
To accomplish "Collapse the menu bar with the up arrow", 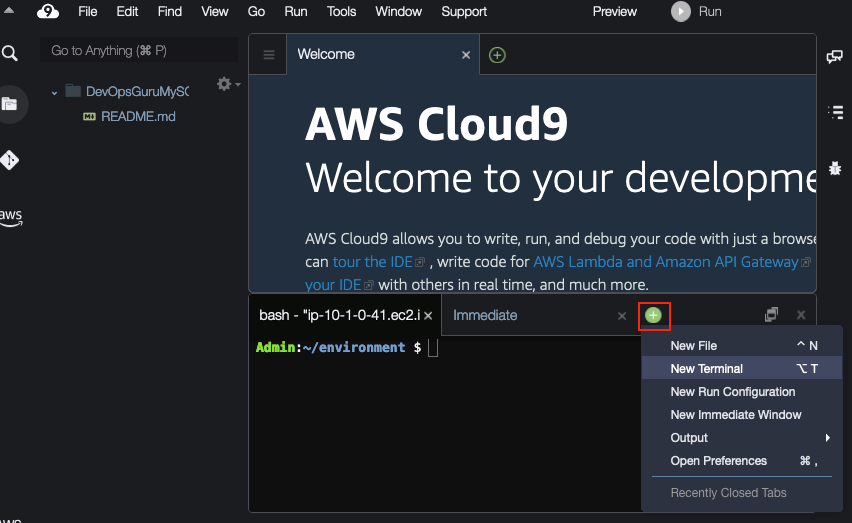I will pos(9,10).
